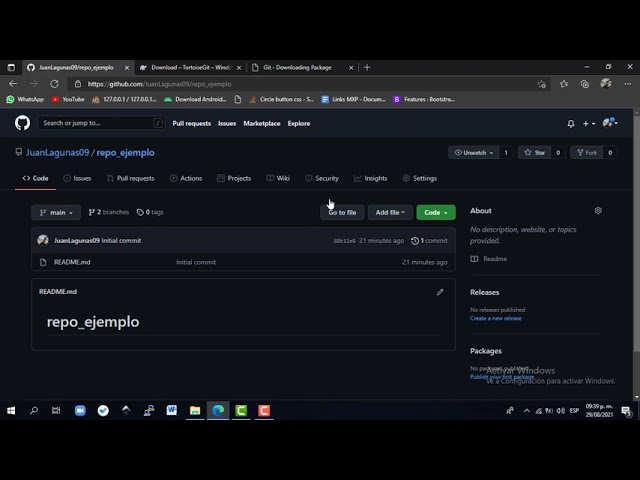Screen dimensions: 640x480
Task: Add this page to favorites star
Action: [x=542, y=84]
